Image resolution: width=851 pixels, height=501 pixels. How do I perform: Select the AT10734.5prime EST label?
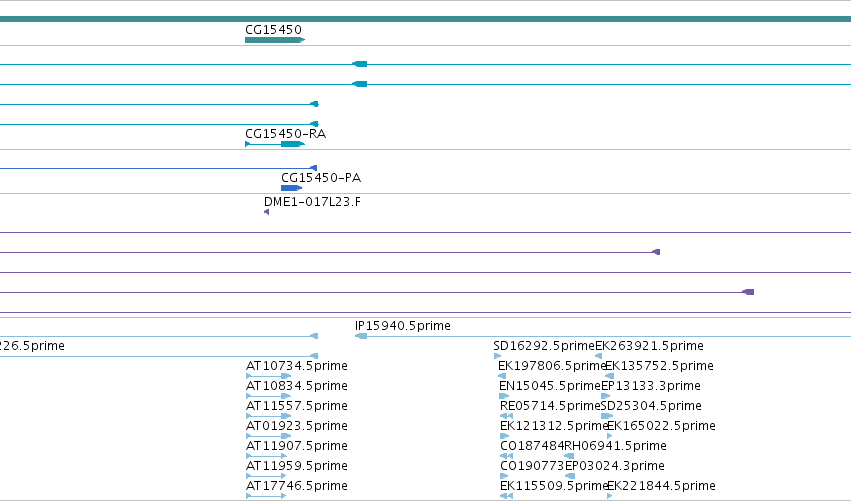click(297, 366)
